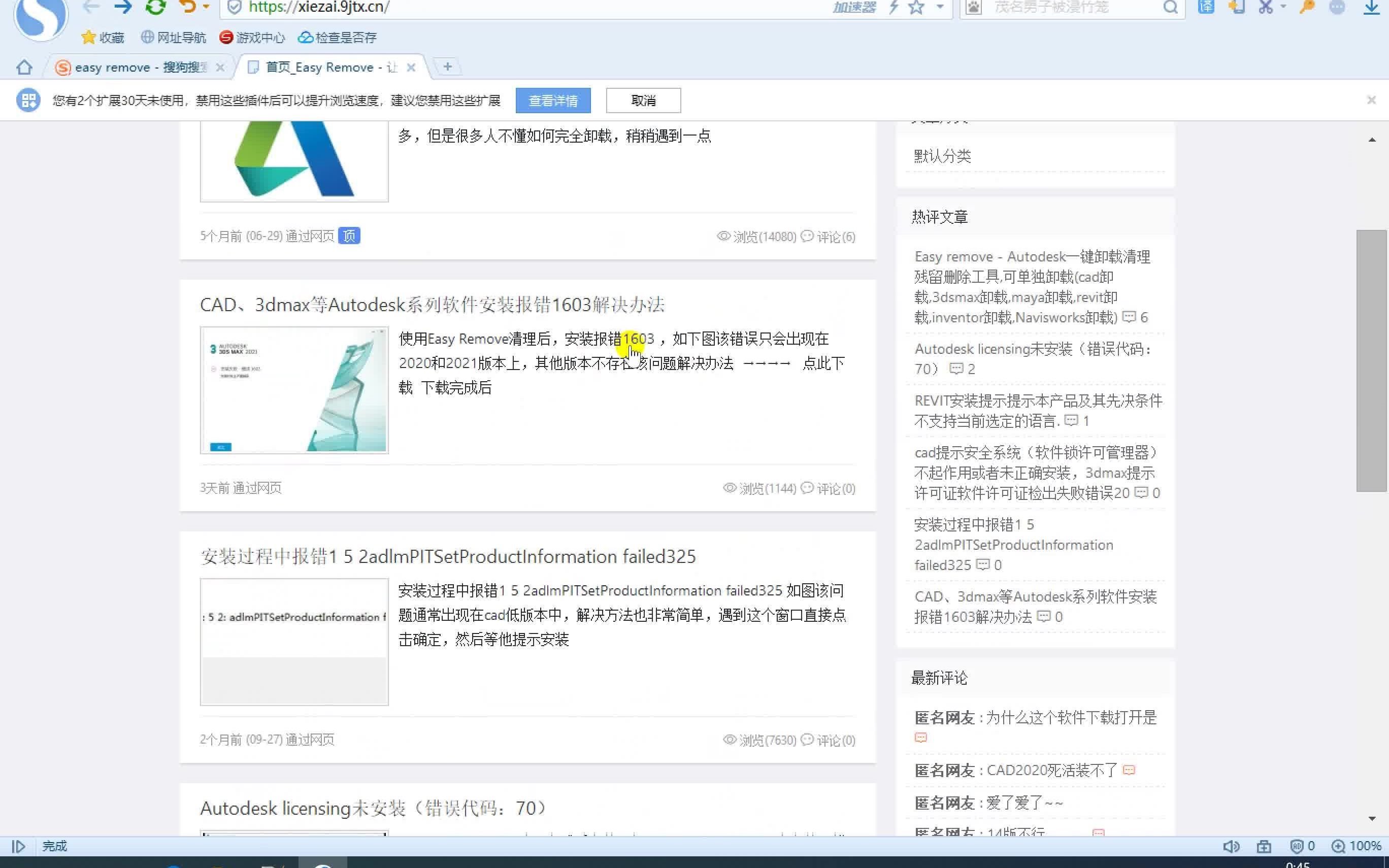Click the orange undo-close-tab arrow
The width and height of the screenshot is (1389, 868).
click(188, 7)
